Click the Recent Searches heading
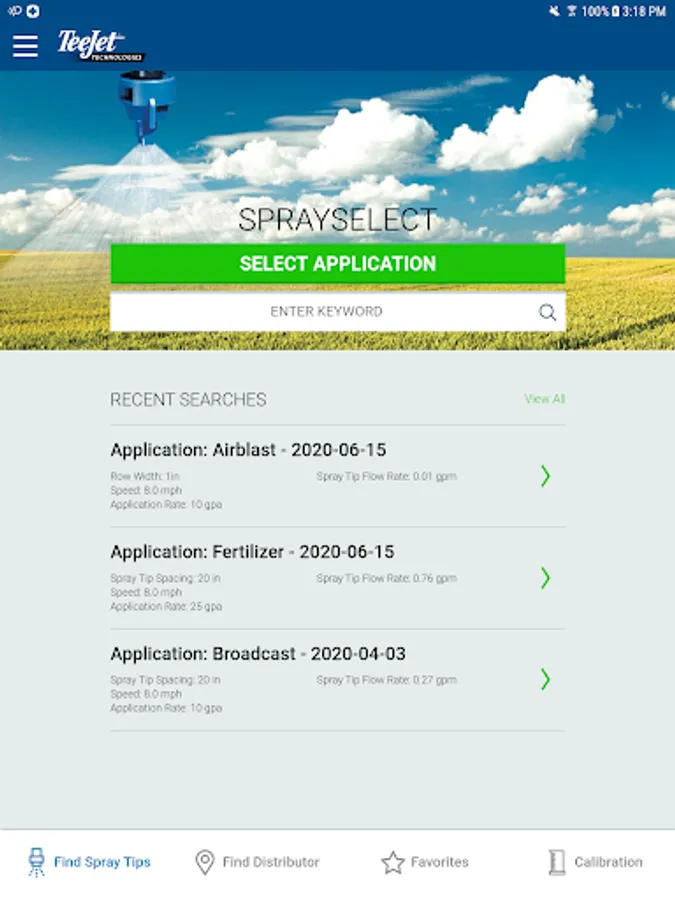Image resolution: width=675 pixels, height=900 pixels. coord(188,399)
